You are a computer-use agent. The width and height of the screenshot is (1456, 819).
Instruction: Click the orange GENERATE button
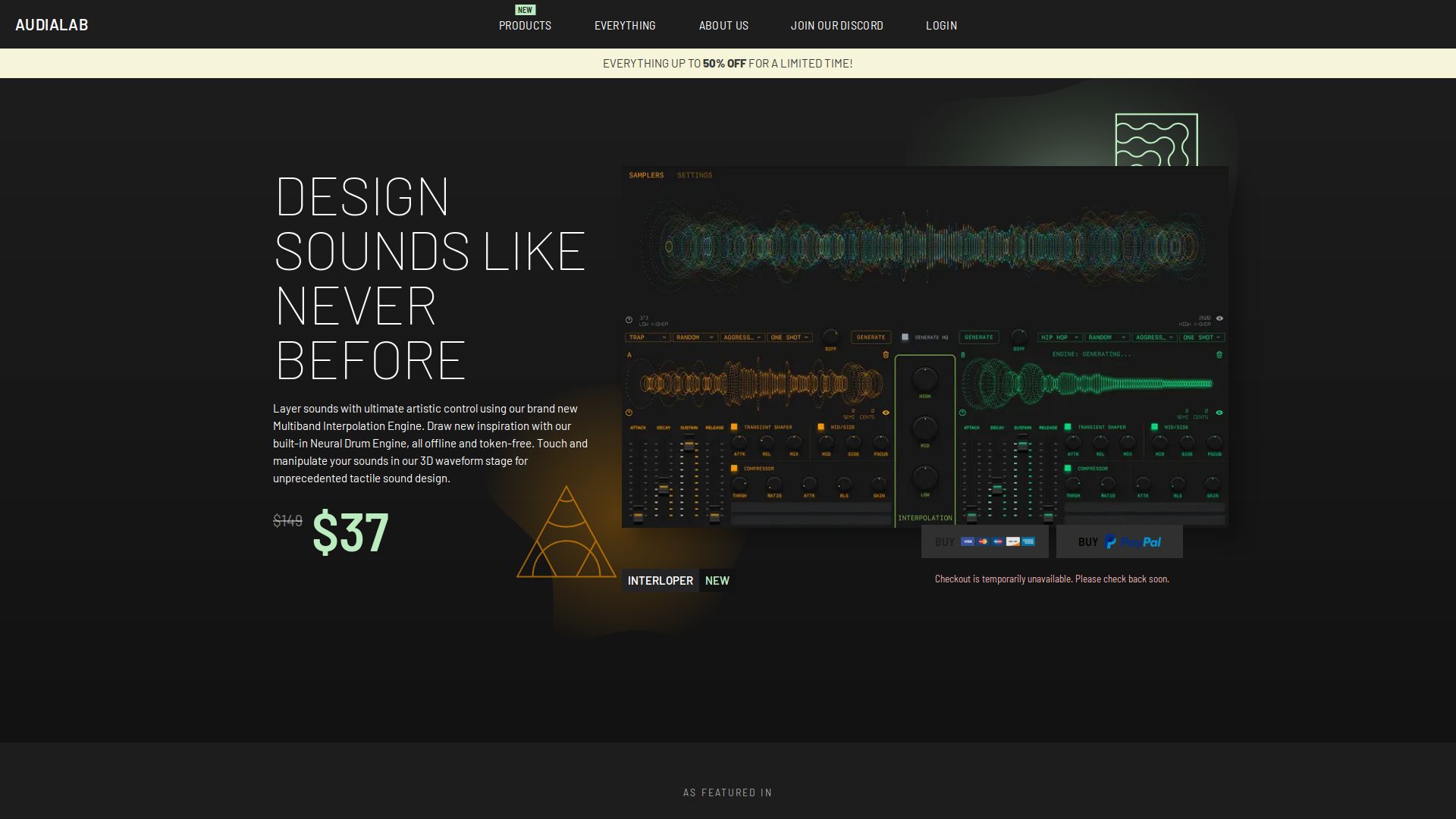pyautogui.click(x=871, y=337)
